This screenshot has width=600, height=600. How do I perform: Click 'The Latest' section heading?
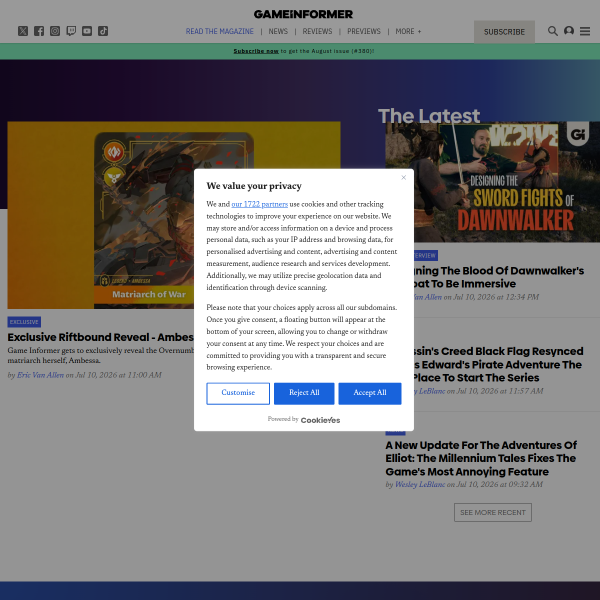point(429,116)
